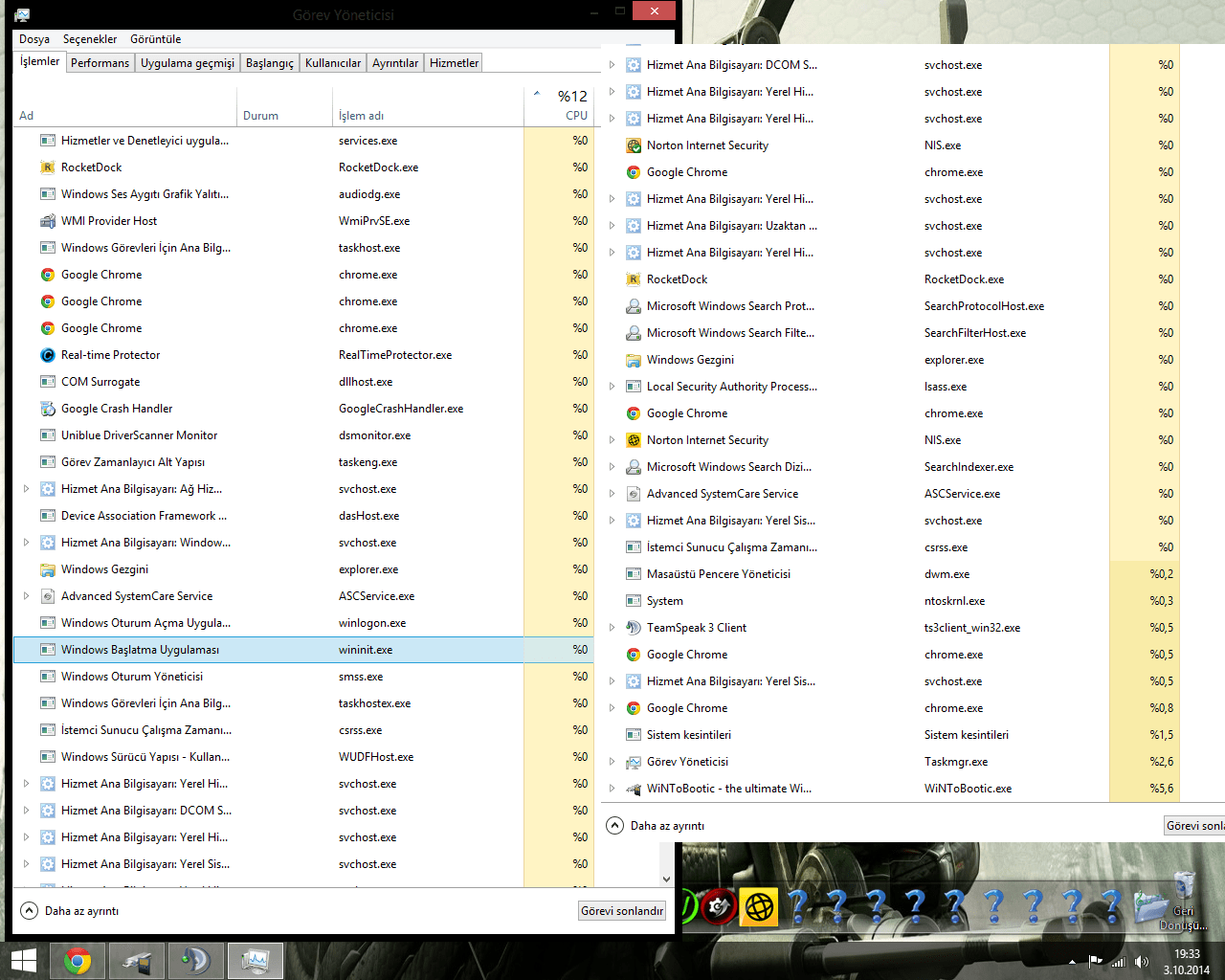
Task: Select the wininit.exe process name
Action: [x=366, y=650]
